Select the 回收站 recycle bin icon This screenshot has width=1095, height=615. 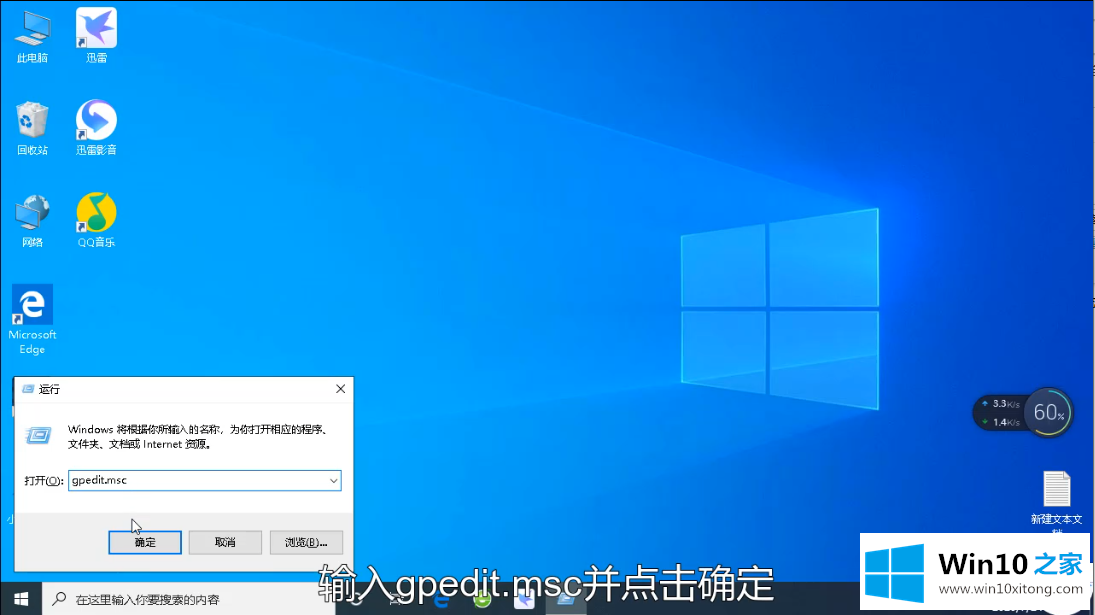(32, 128)
